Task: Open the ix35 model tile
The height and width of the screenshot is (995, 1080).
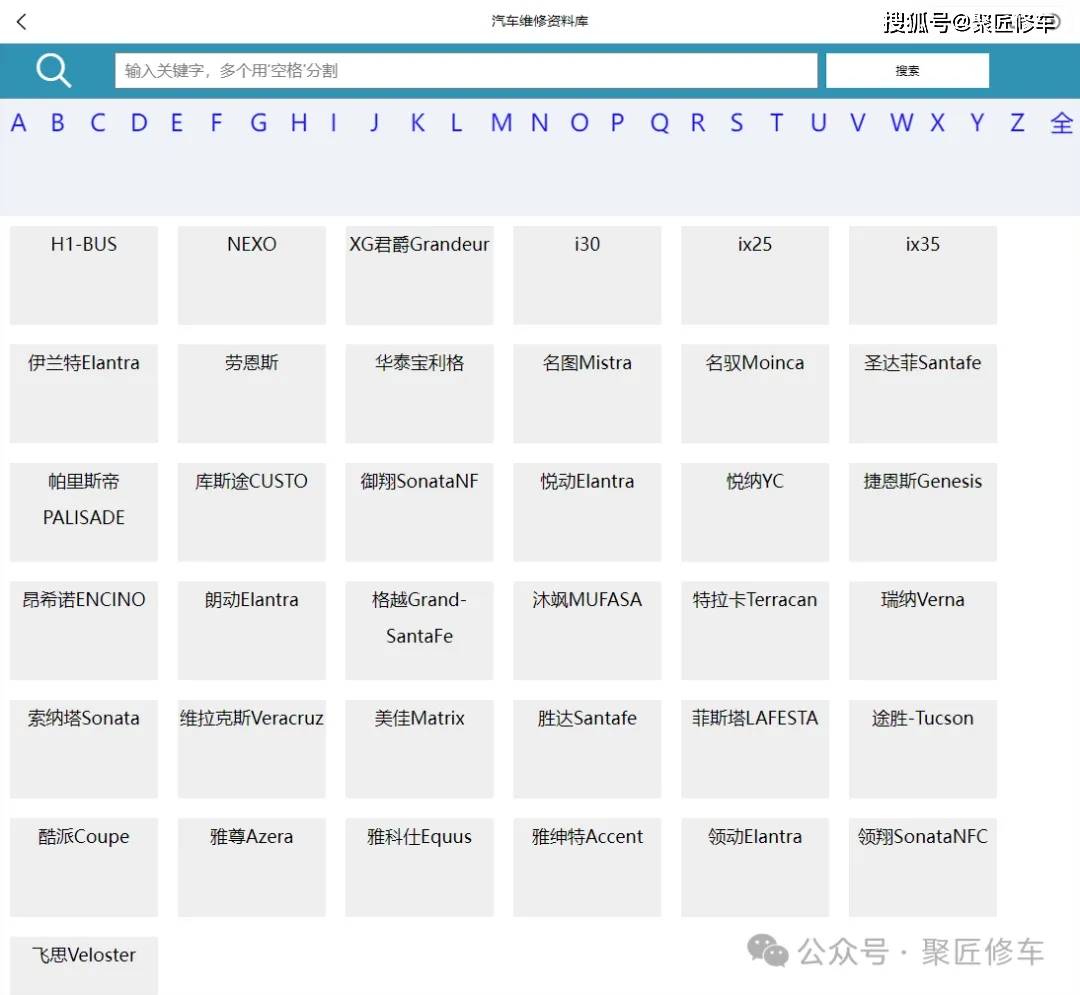Action: coord(923,275)
